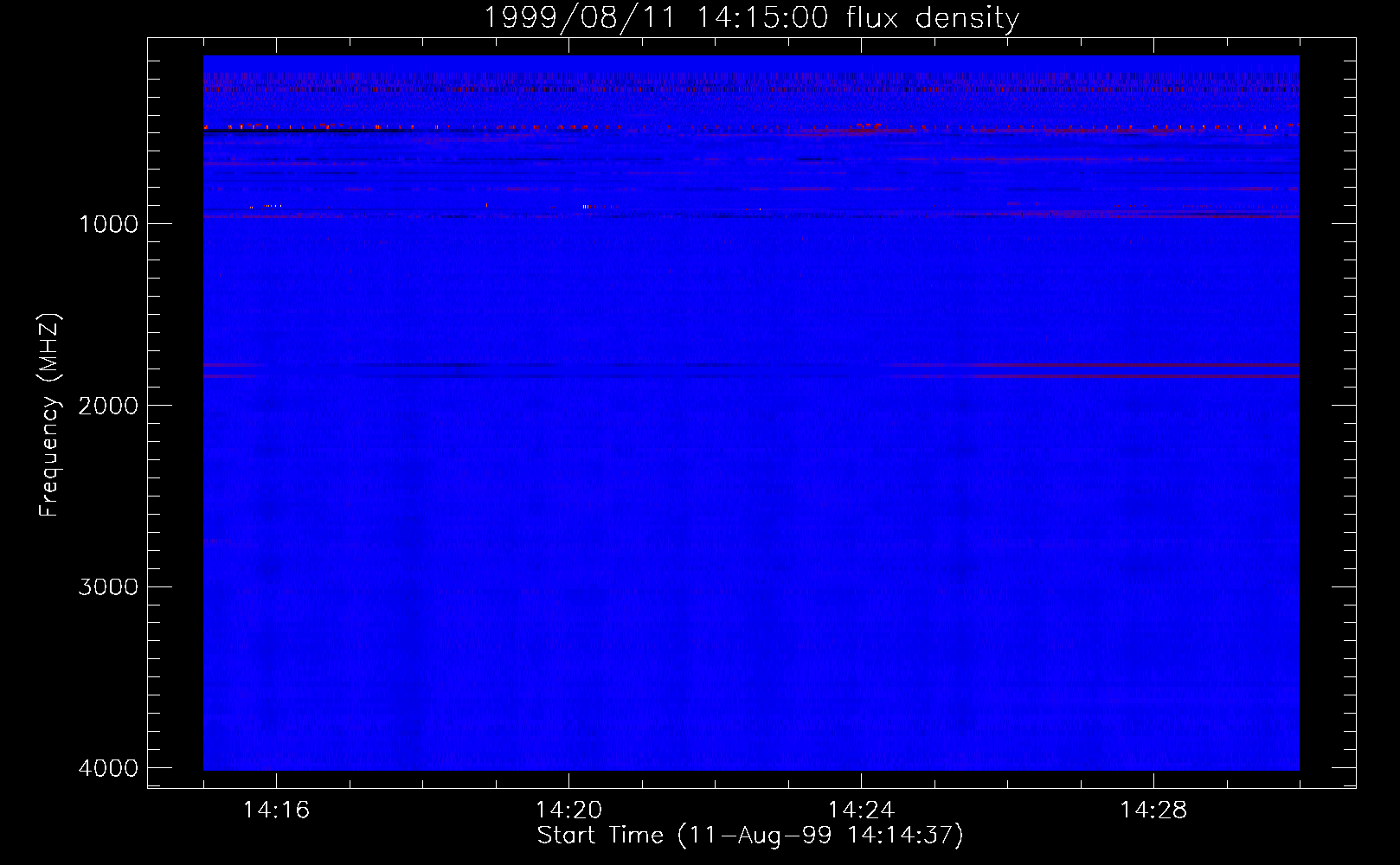Click the 4000 frequency tick label

coord(108,768)
